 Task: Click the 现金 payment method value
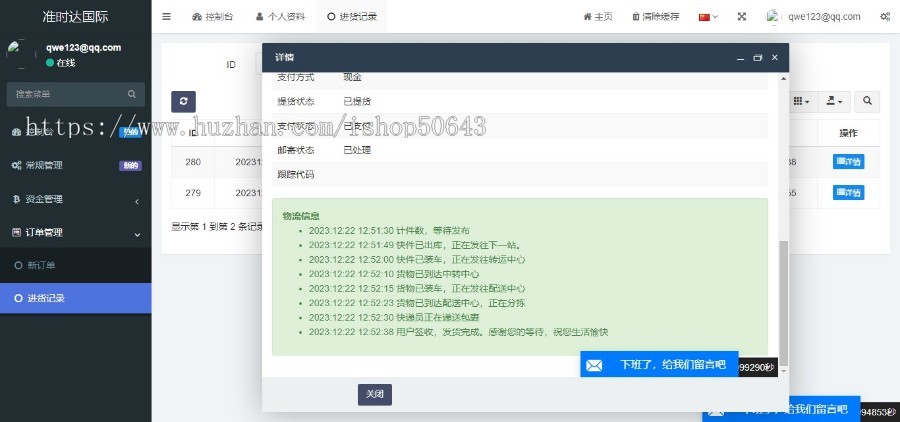pos(352,77)
